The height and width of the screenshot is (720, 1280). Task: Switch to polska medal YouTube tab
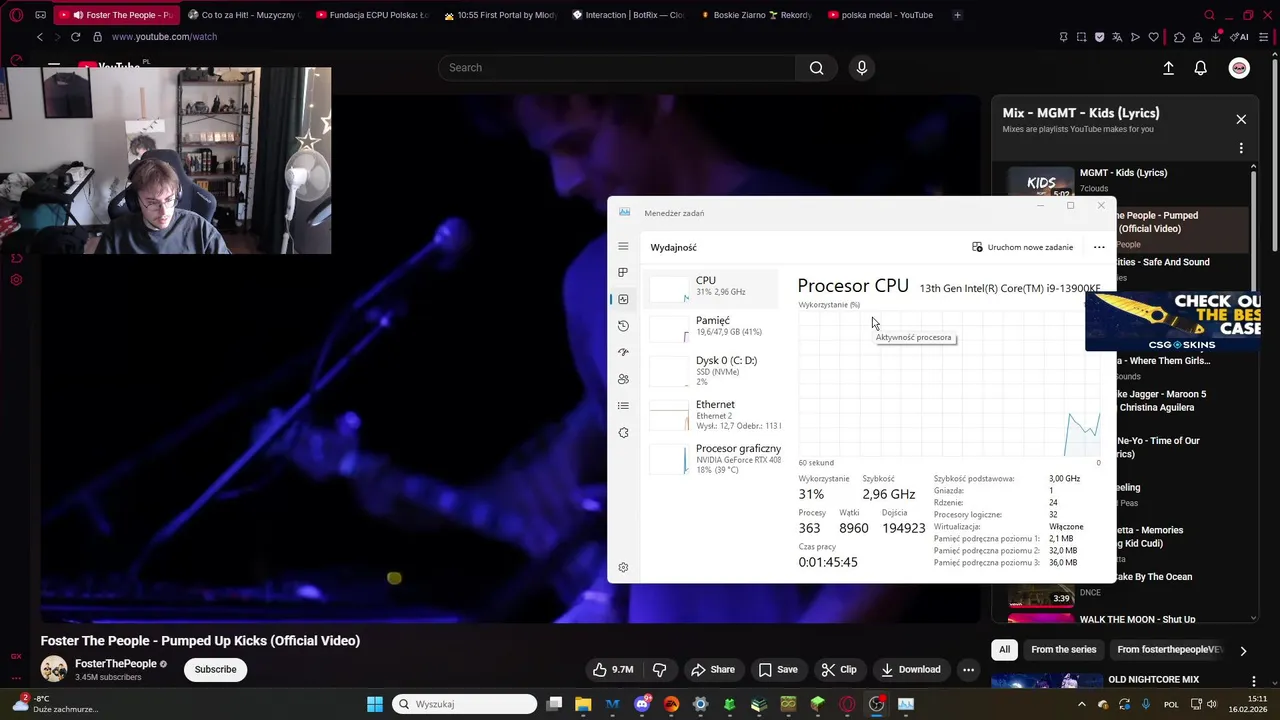[x=883, y=15]
